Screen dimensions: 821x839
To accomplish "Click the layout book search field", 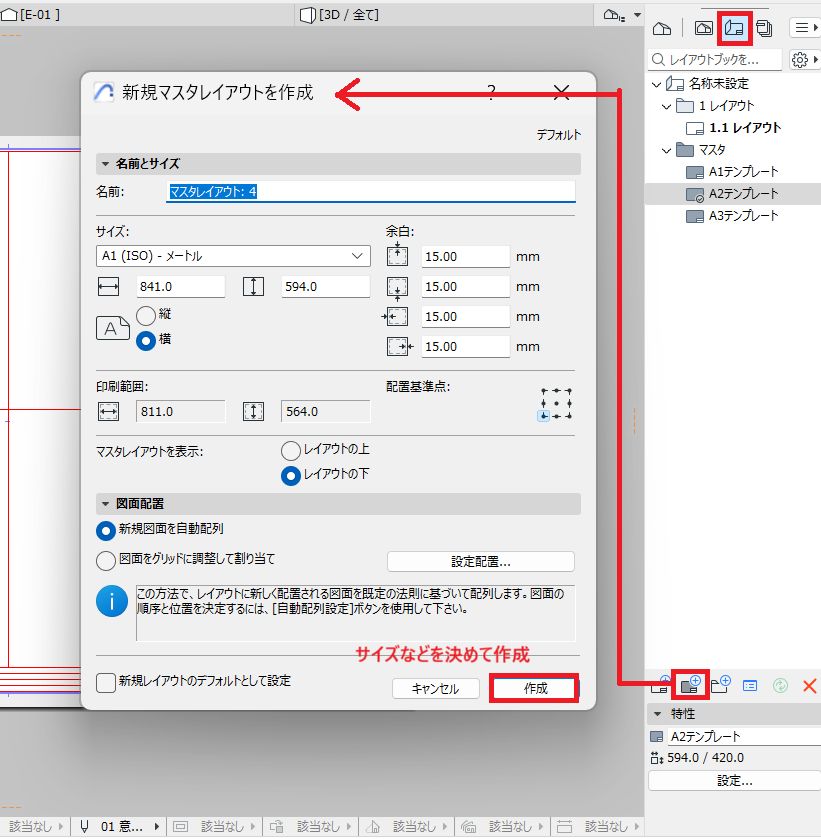I will 715,60.
